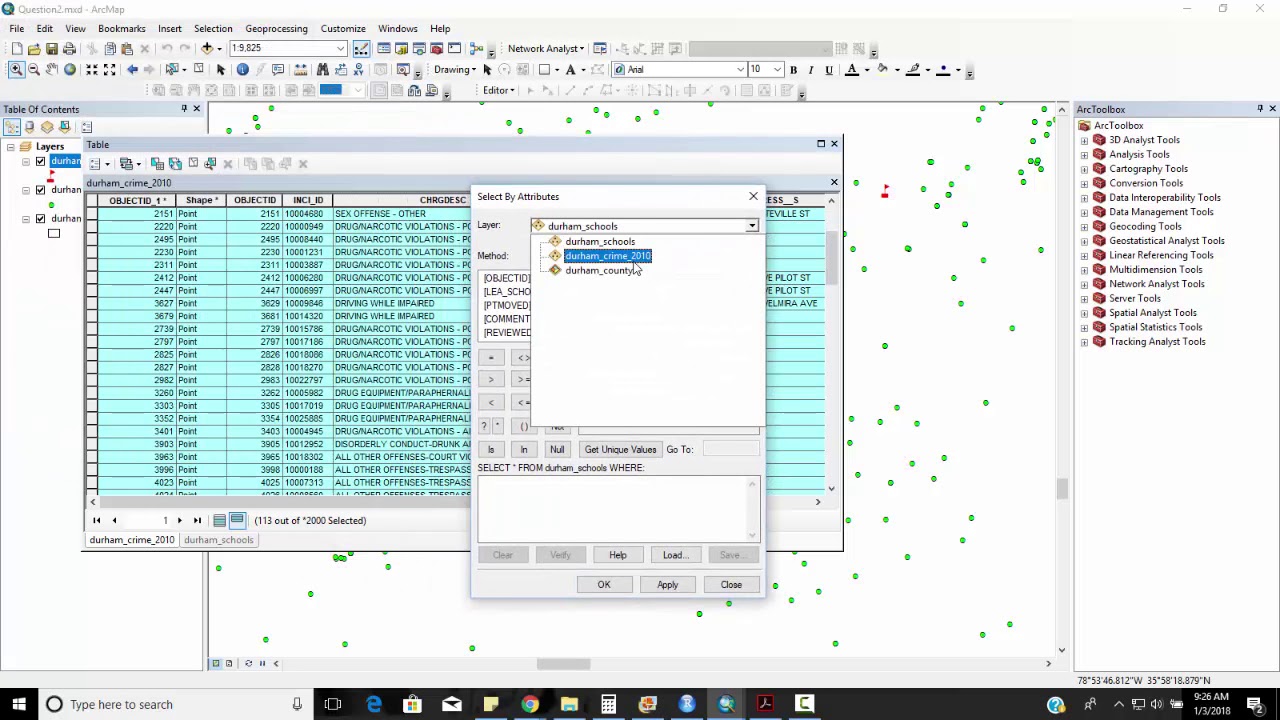Choose durham_crime_2010 in layer list
This screenshot has height=720, width=1280.
pyautogui.click(x=608, y=256)
